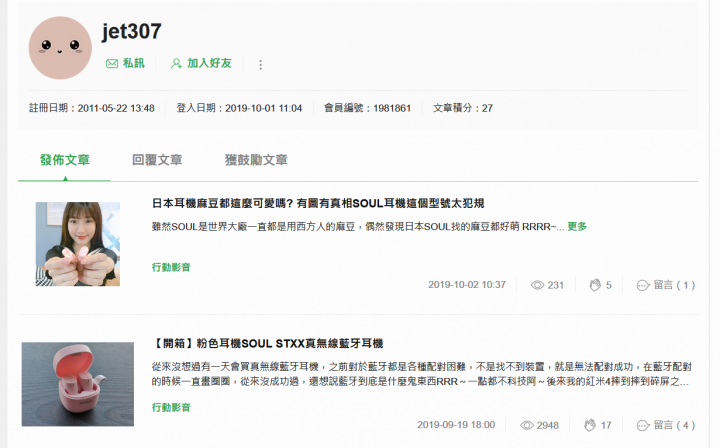Click the comment bubble icon for 留言 ( 4 )
The height and width of the screenshot is (448, 720).
(x=643, y=426)
